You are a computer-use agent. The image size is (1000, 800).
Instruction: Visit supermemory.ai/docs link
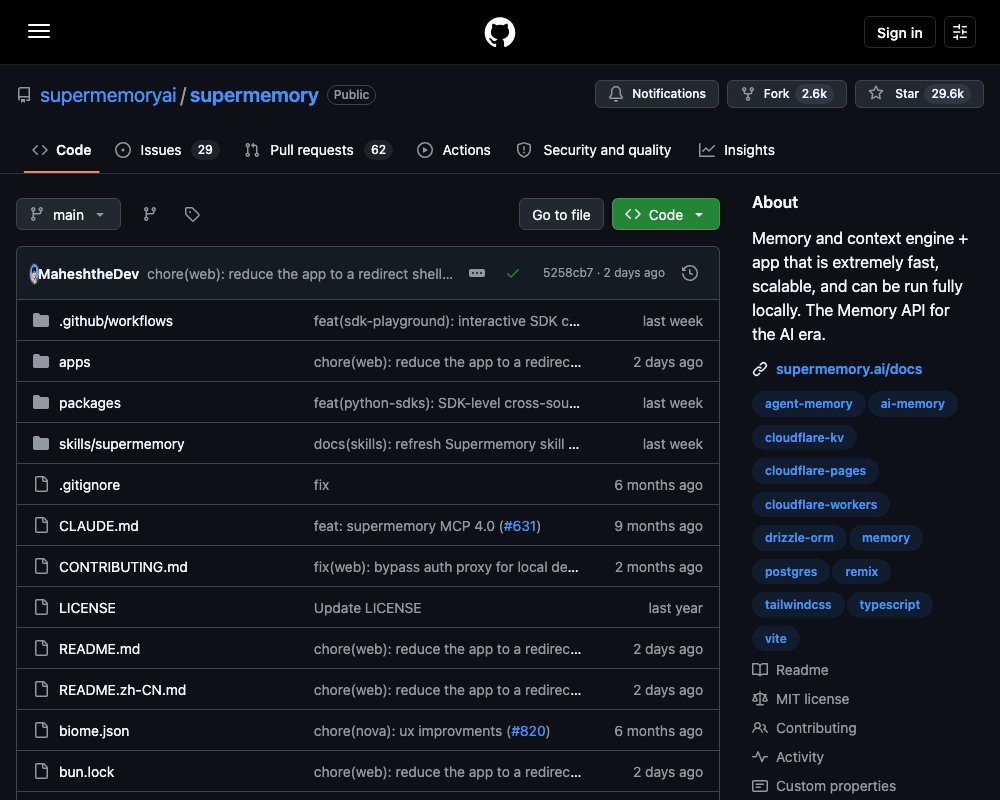pyautogui.click(x=848, y=369)
